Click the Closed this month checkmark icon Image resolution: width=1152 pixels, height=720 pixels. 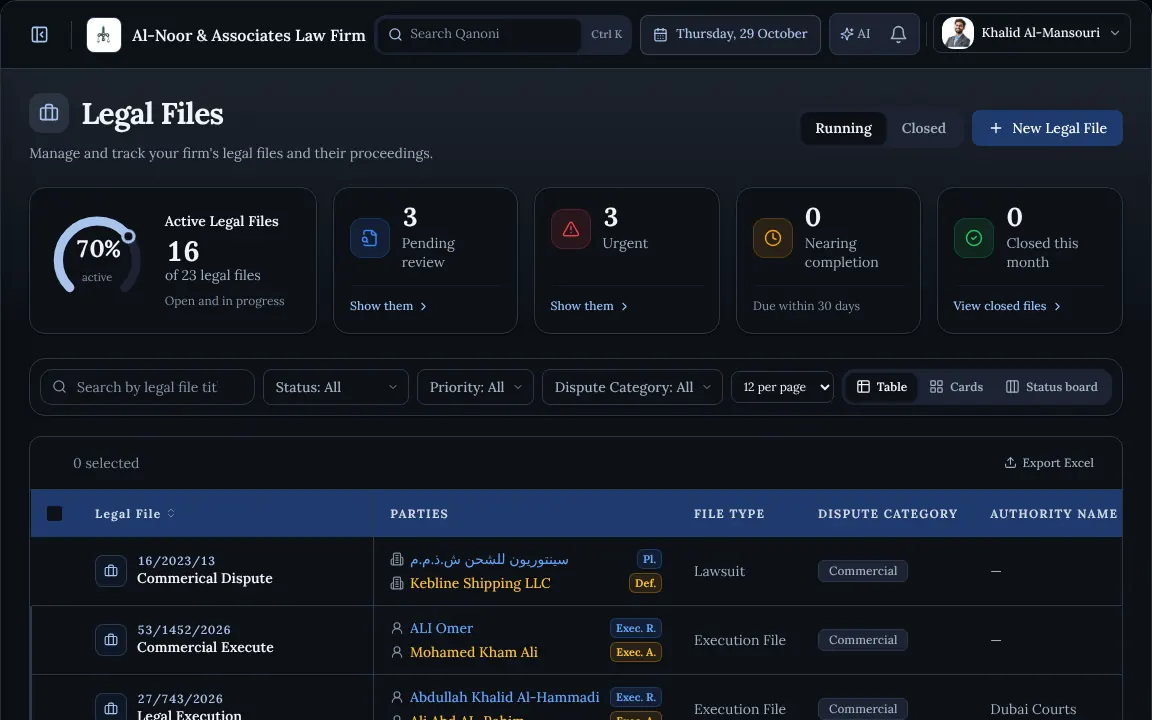973,238
